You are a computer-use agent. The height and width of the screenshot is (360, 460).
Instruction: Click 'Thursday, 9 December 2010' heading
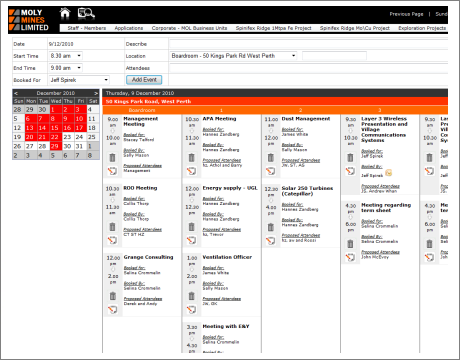[140, 93]
